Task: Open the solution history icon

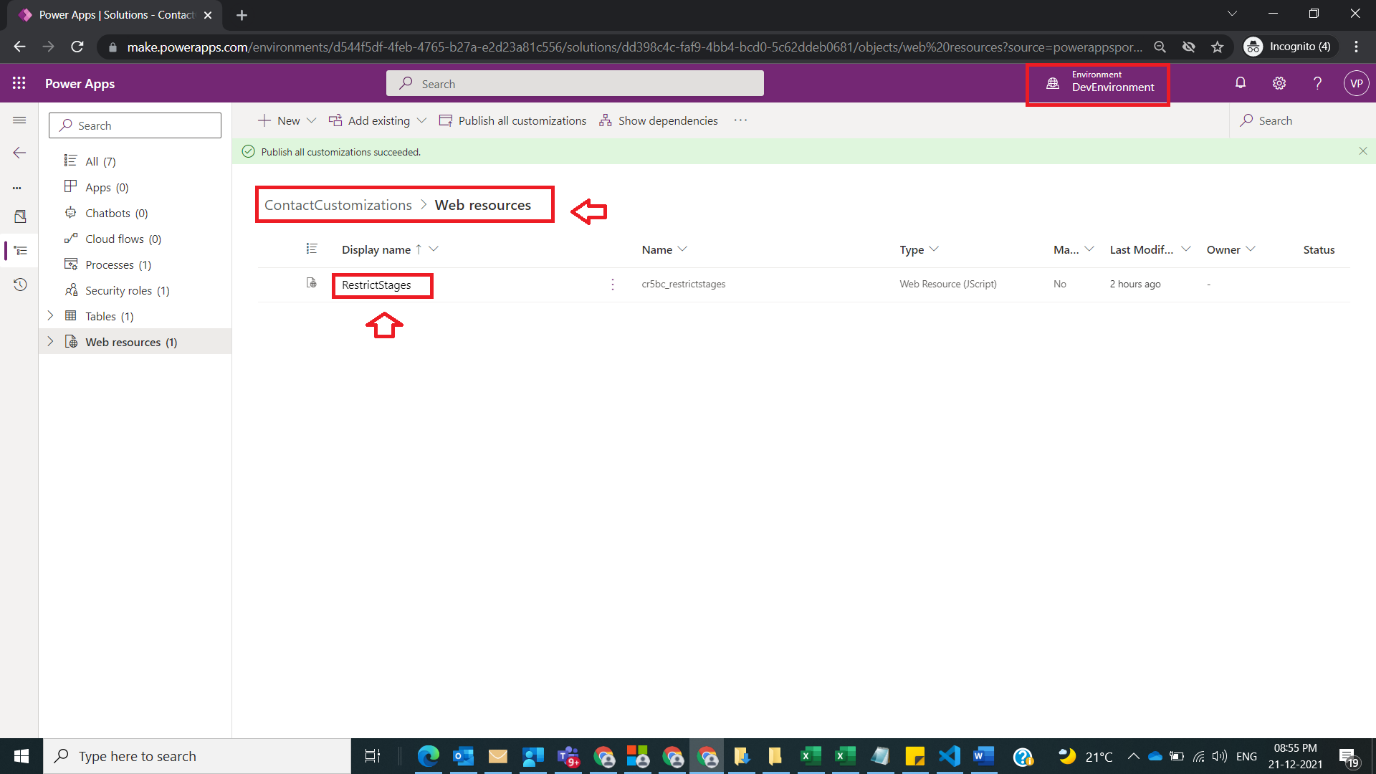Action: (x=20, y=285)
